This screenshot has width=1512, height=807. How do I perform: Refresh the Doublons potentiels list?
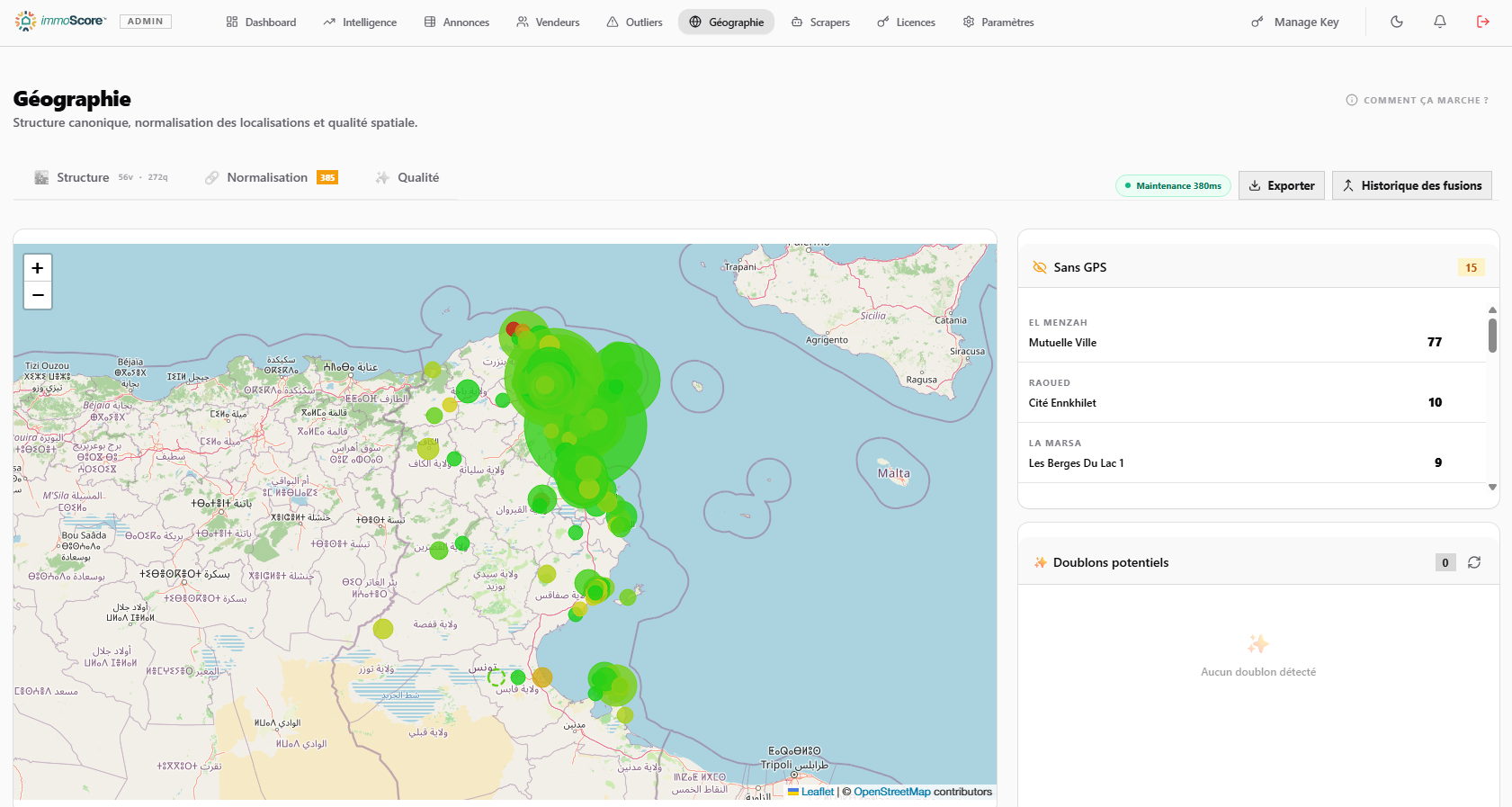pos(1474,562)
